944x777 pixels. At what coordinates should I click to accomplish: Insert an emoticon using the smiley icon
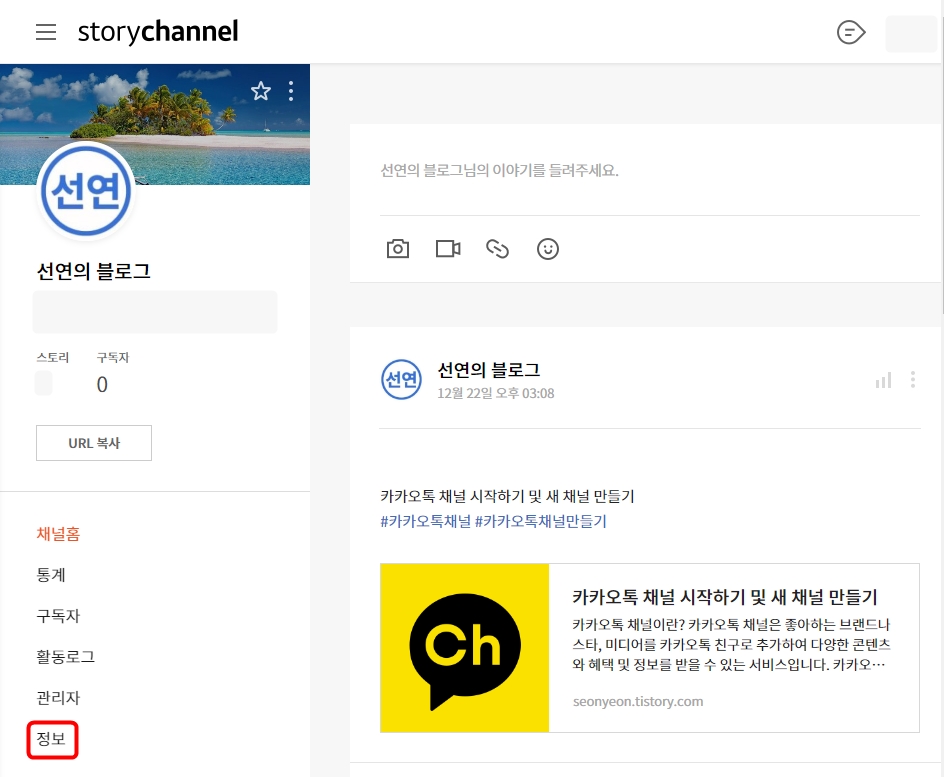pyautogui.click(x=547, y=248)
